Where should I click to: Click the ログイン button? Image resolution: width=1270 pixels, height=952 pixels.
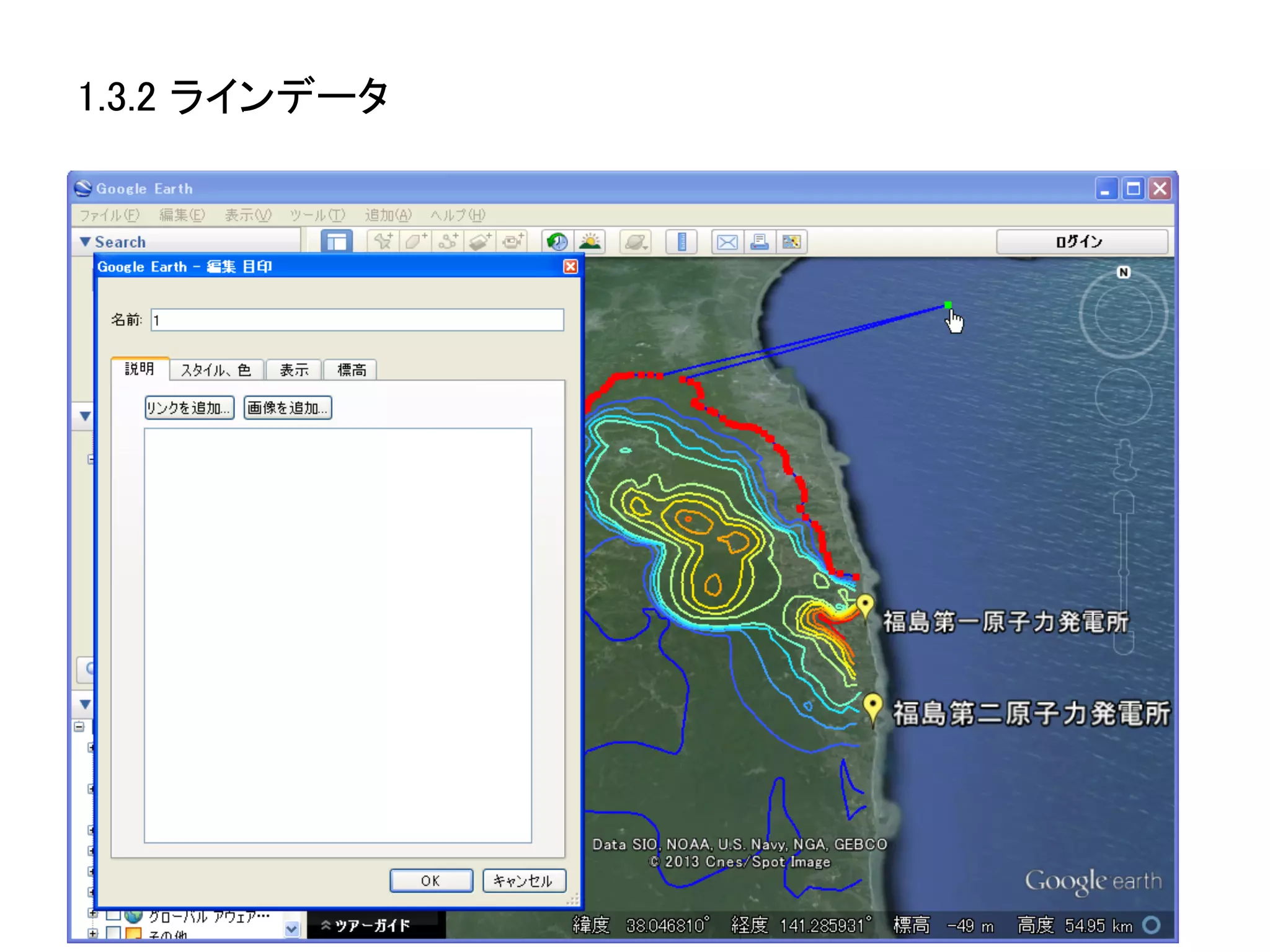1081,242
